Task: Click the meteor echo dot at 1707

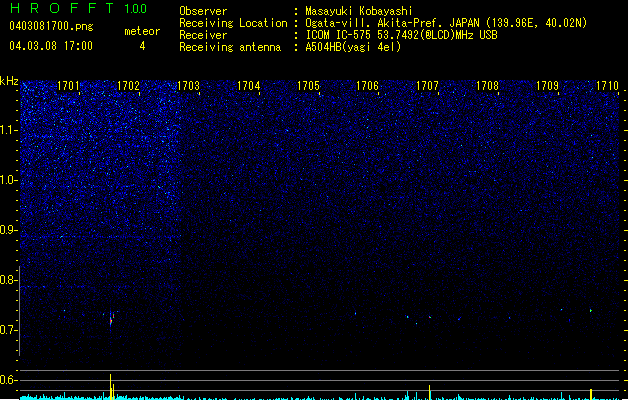Action: coord(430,317)
